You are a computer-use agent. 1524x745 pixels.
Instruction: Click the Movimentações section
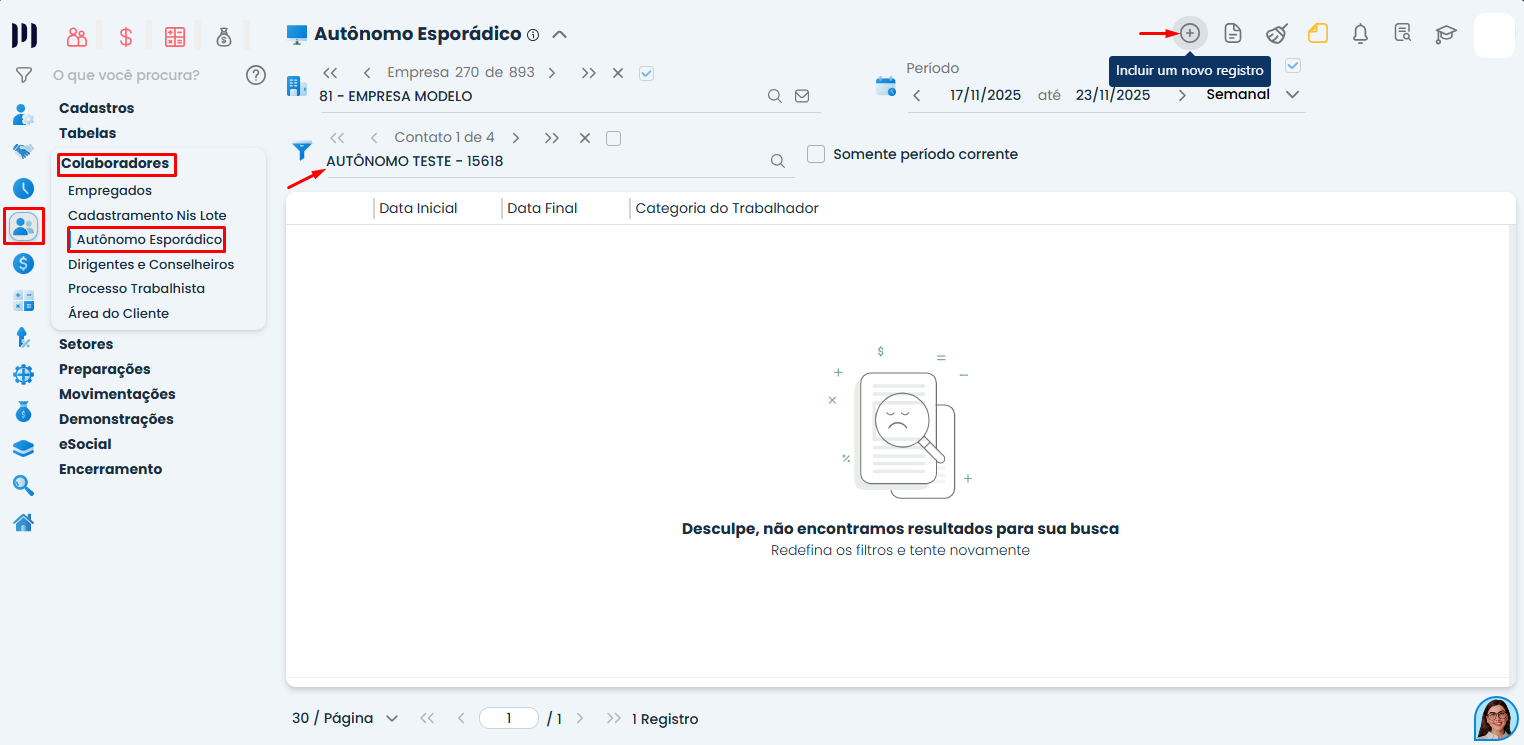(117, 394)
